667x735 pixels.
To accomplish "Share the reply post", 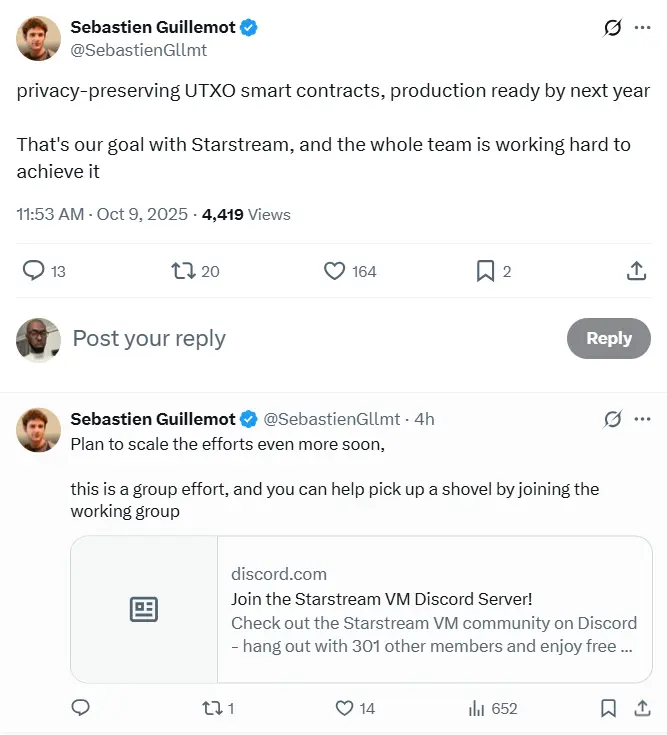I will point(642,708).
